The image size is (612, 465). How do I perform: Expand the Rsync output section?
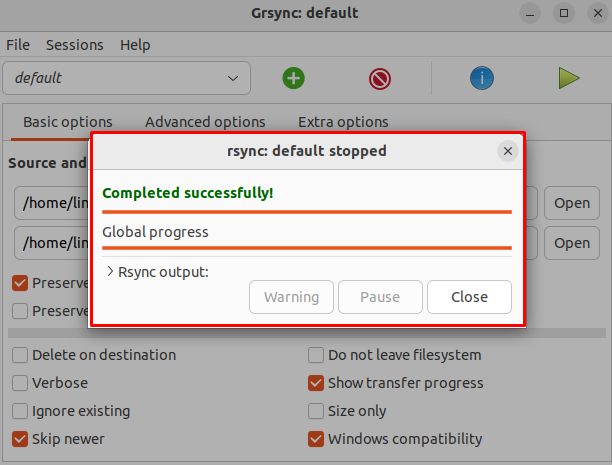click(x=110, y=271)
